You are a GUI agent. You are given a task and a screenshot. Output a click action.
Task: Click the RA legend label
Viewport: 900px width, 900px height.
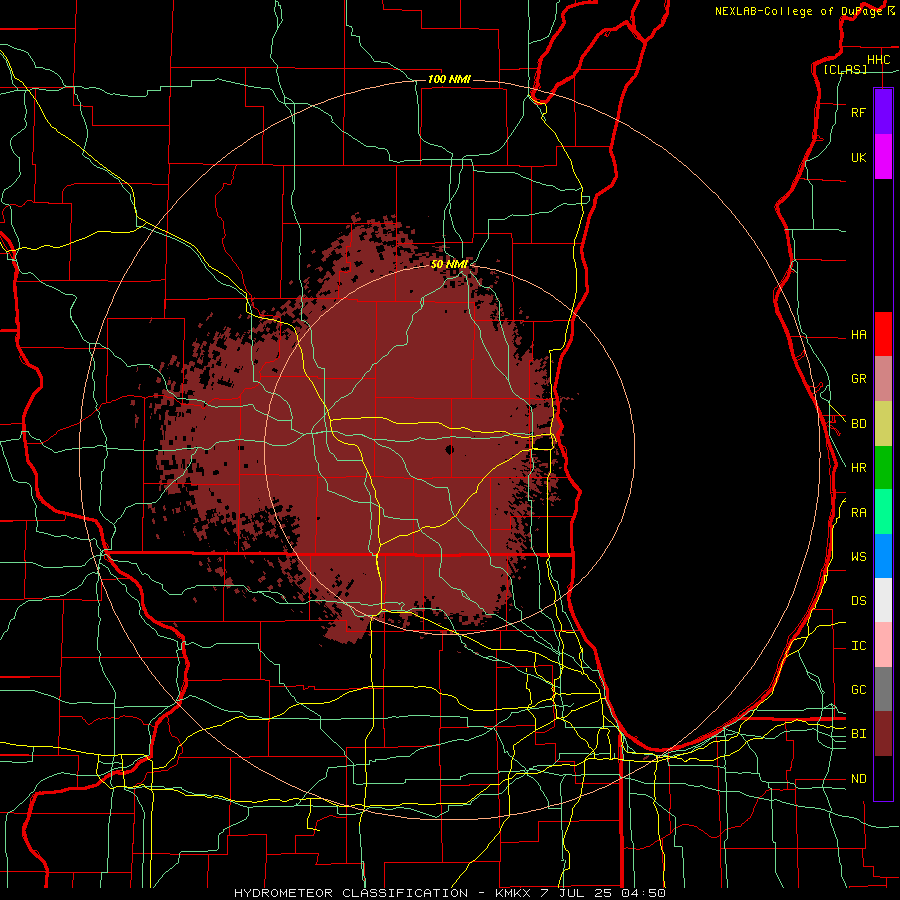[858, 512]
